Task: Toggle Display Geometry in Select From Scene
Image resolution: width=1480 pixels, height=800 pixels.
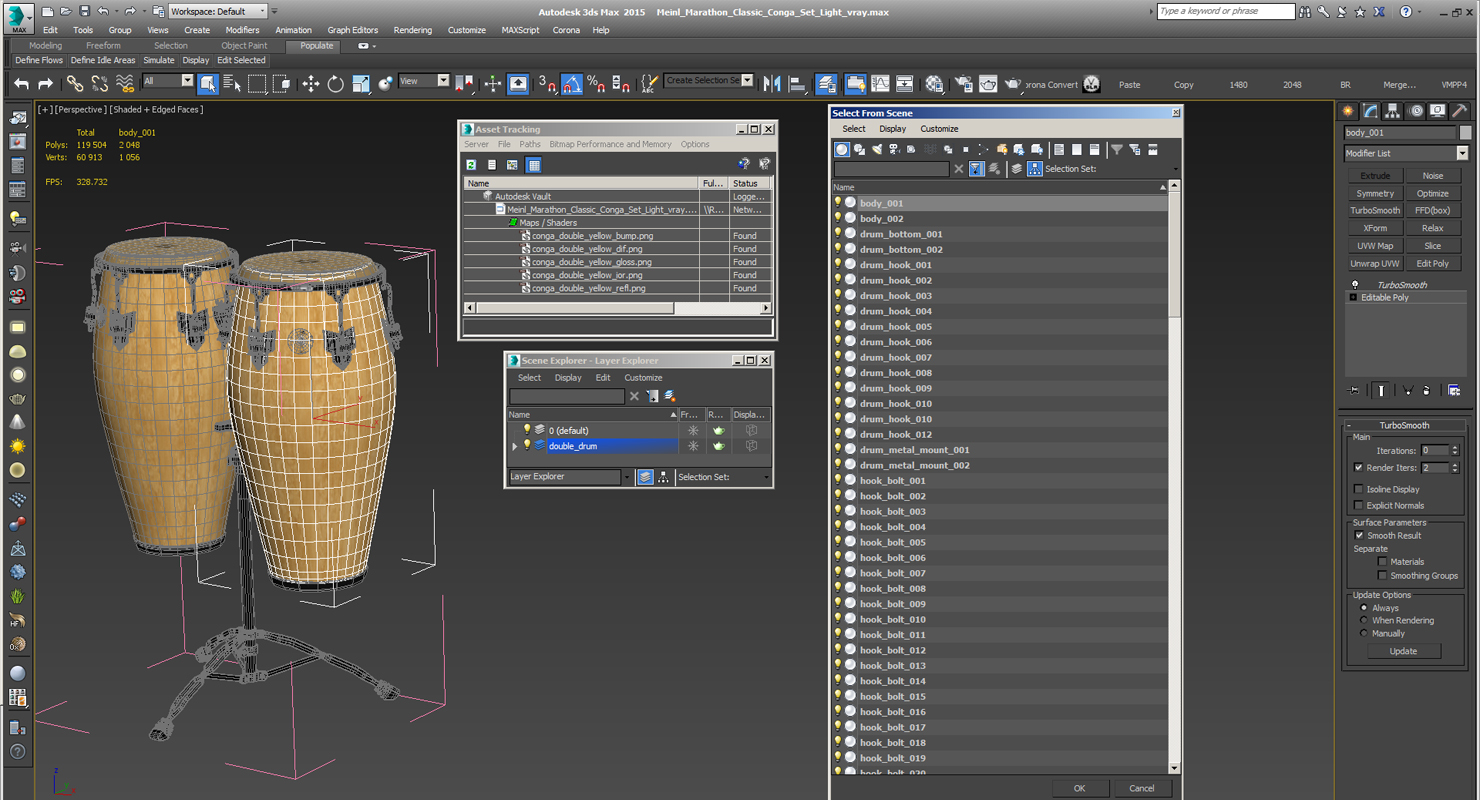Action: pos(842,149)
